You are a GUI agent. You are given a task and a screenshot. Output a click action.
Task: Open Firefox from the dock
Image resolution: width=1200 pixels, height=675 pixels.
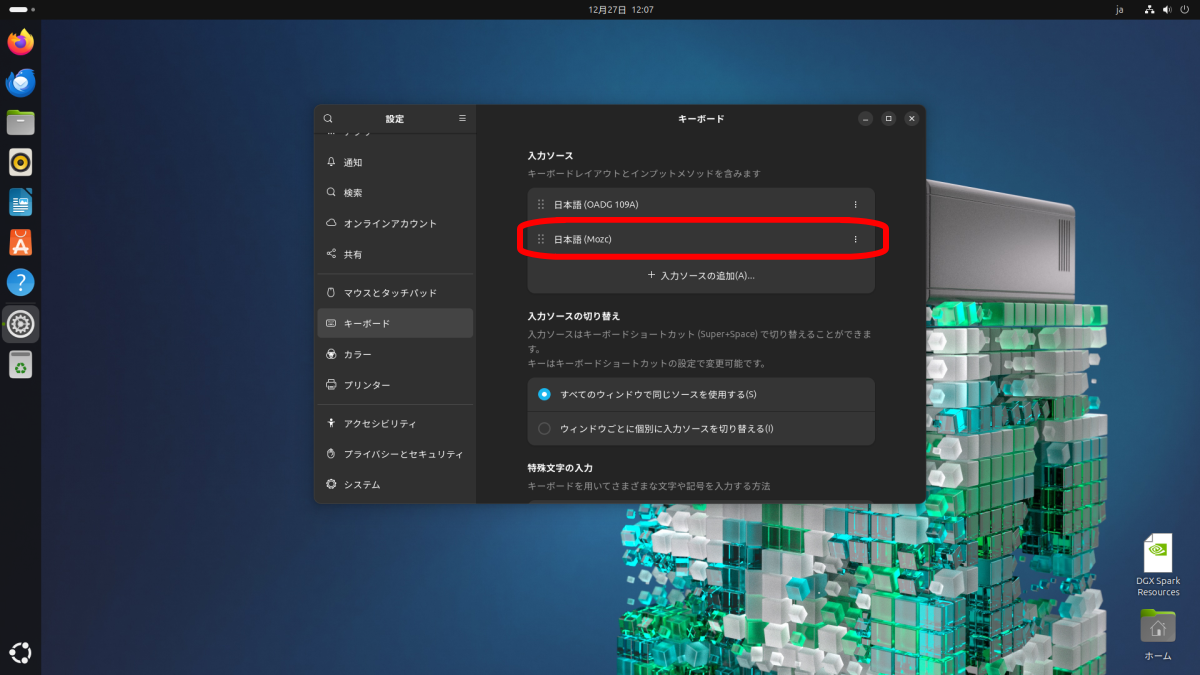tap(21, 42)
